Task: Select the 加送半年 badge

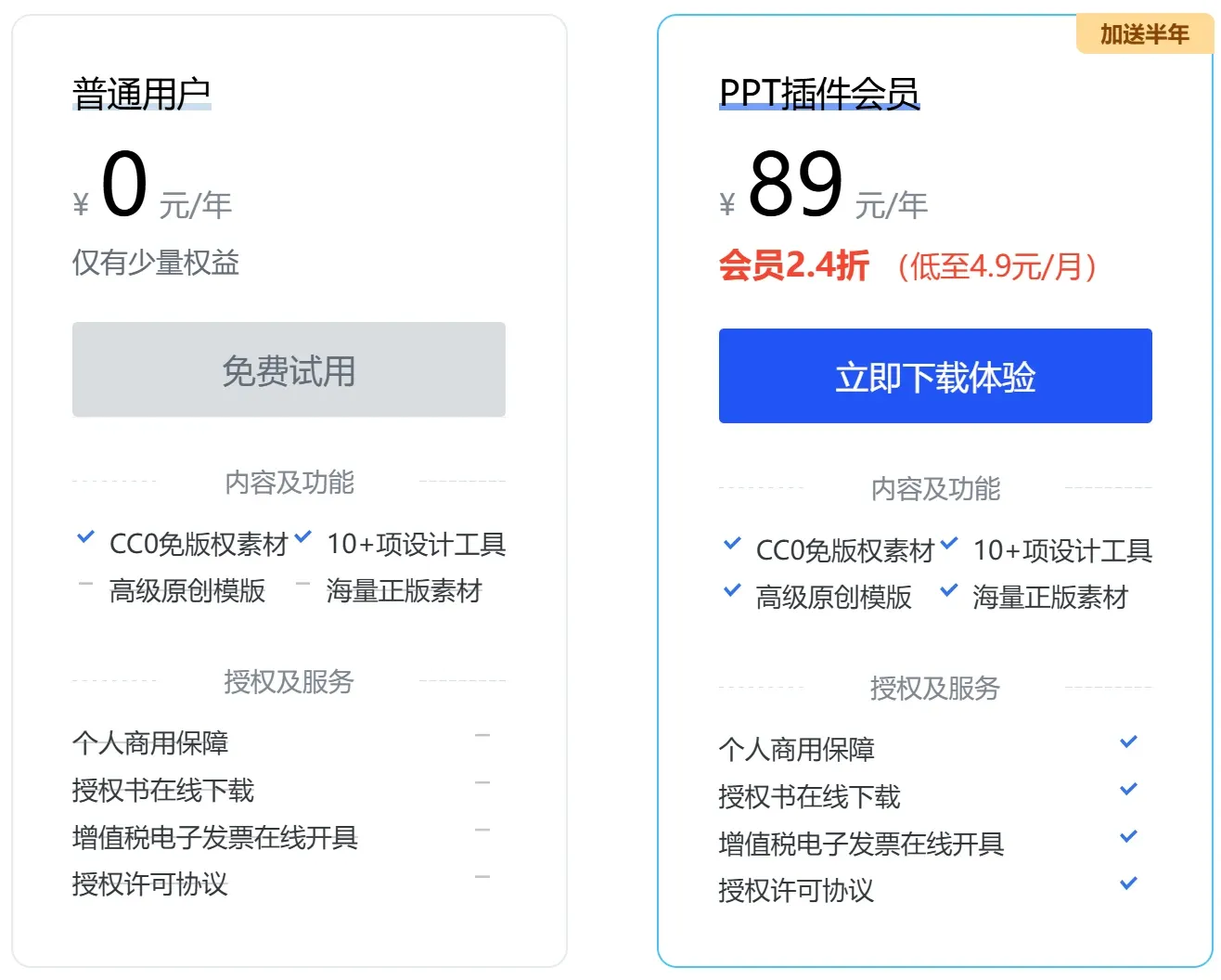Action: click(1144, 33)
